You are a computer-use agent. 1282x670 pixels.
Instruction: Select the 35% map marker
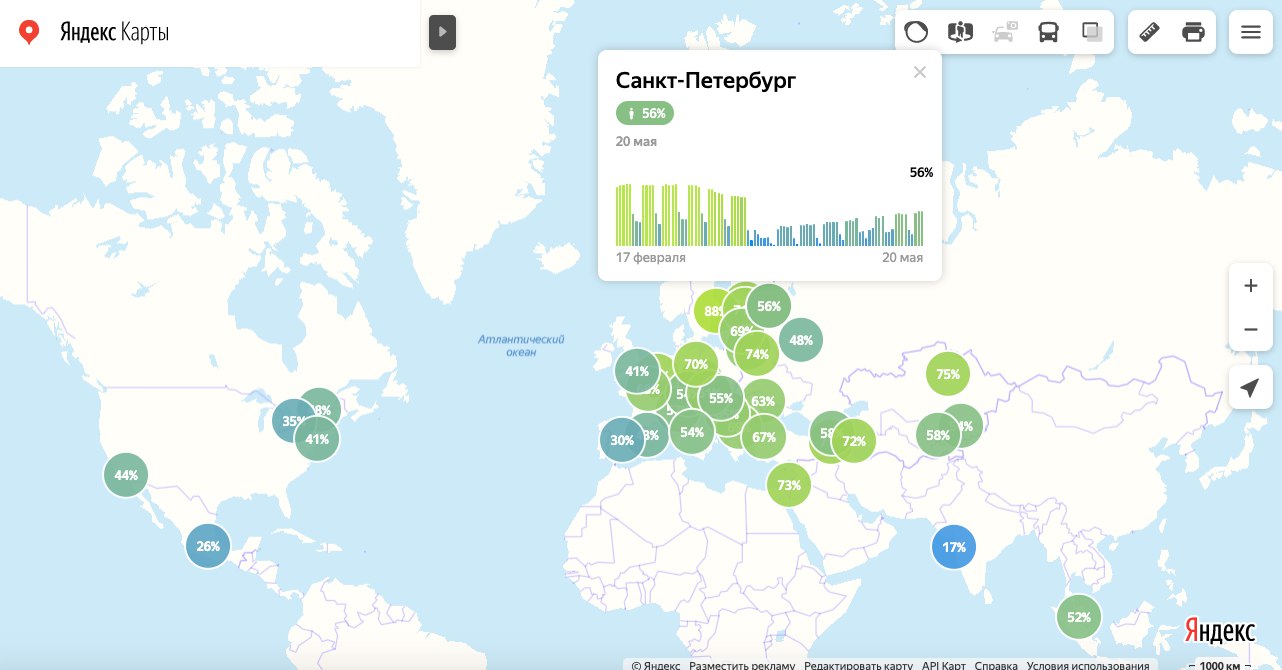292,421
